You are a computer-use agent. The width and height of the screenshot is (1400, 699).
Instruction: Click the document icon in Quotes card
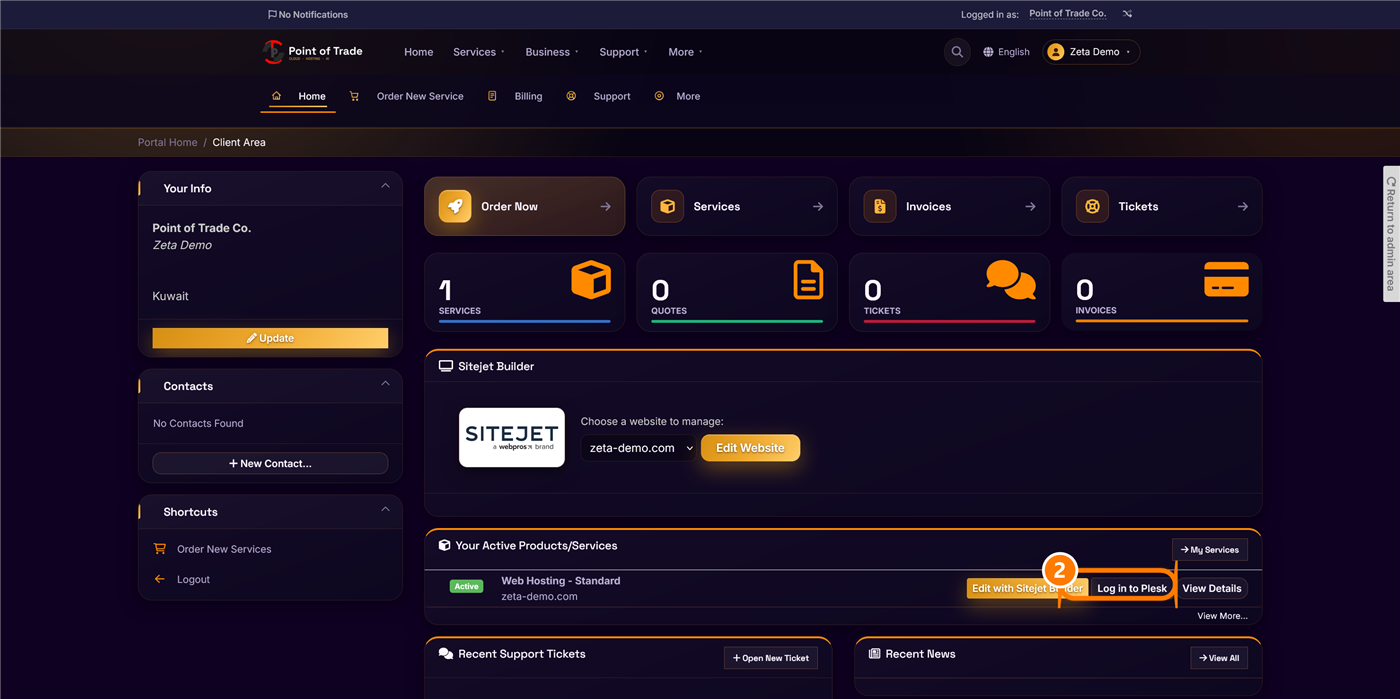[x=808, y=280]
